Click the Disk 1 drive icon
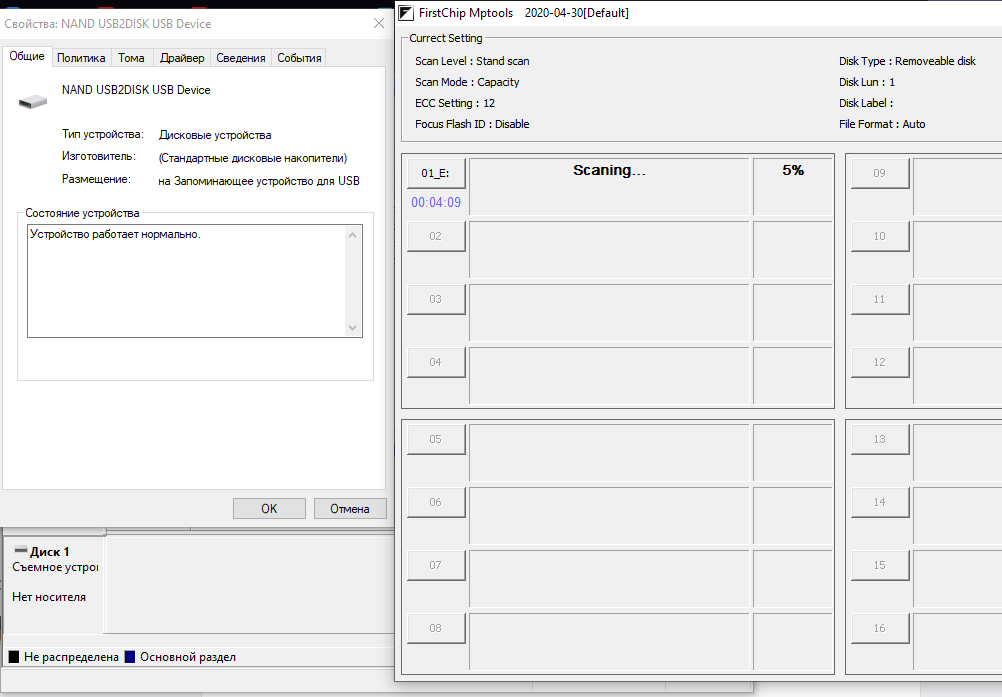 point(21,550)
